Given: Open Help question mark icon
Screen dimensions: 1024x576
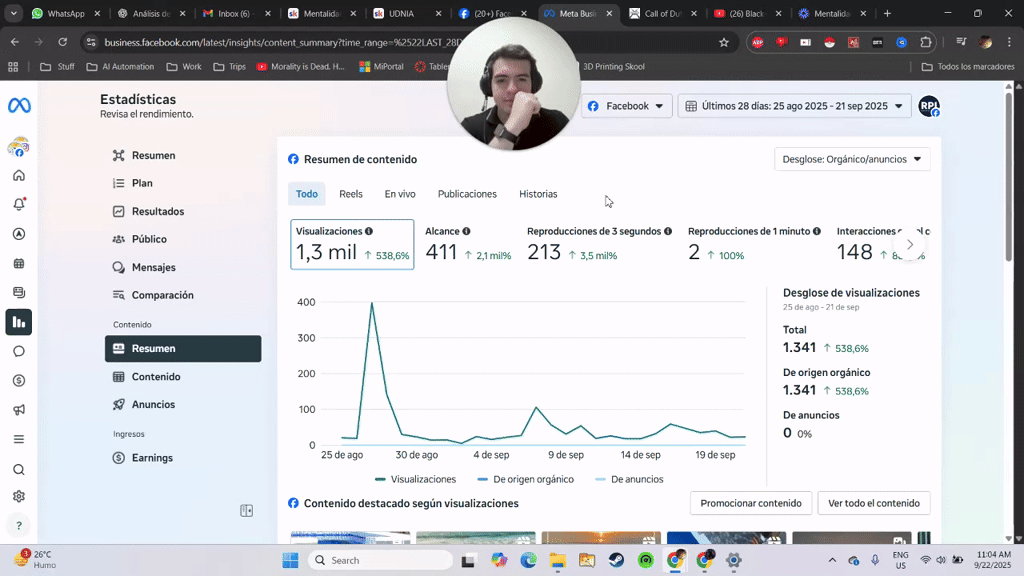Looking at the screenshot, I should pos(19,525).
